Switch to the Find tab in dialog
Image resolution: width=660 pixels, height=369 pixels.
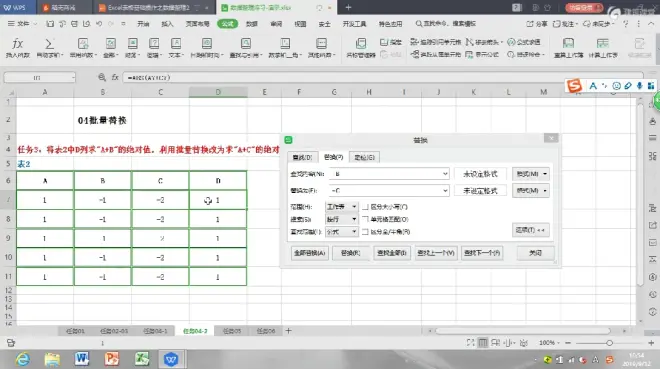click(302, 157)
